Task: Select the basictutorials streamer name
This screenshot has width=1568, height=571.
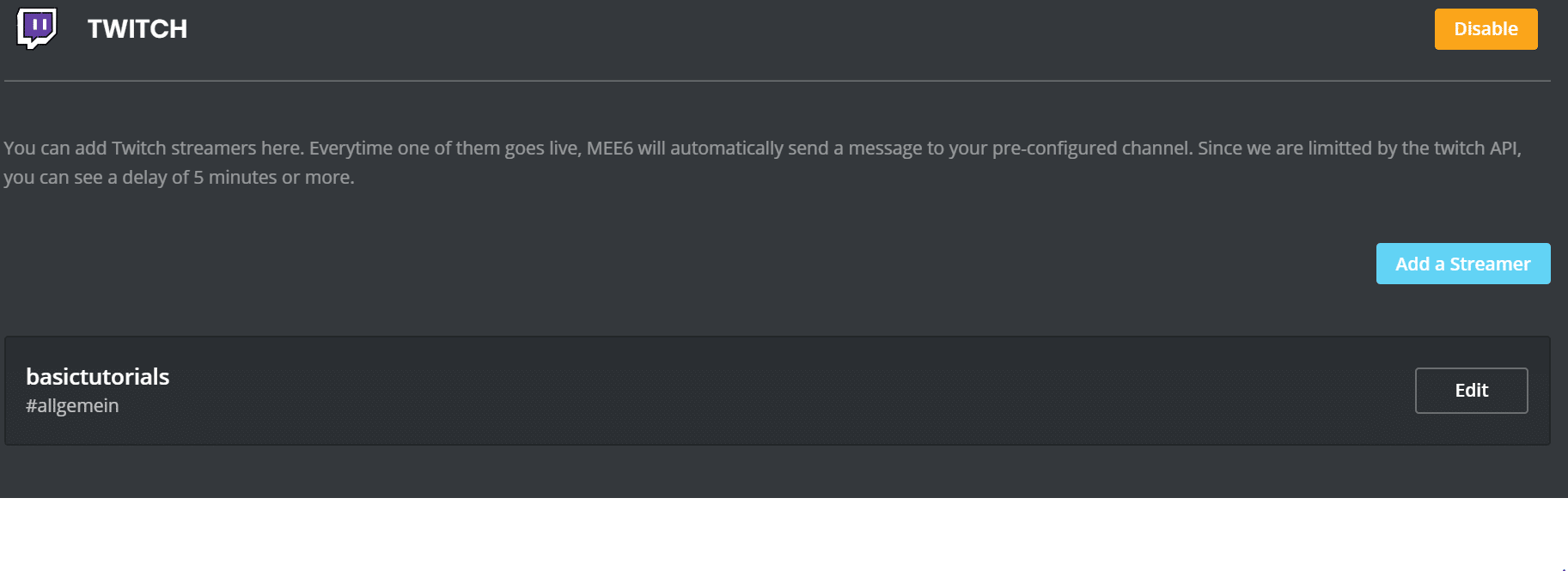Action: click(x=98, y=377)
